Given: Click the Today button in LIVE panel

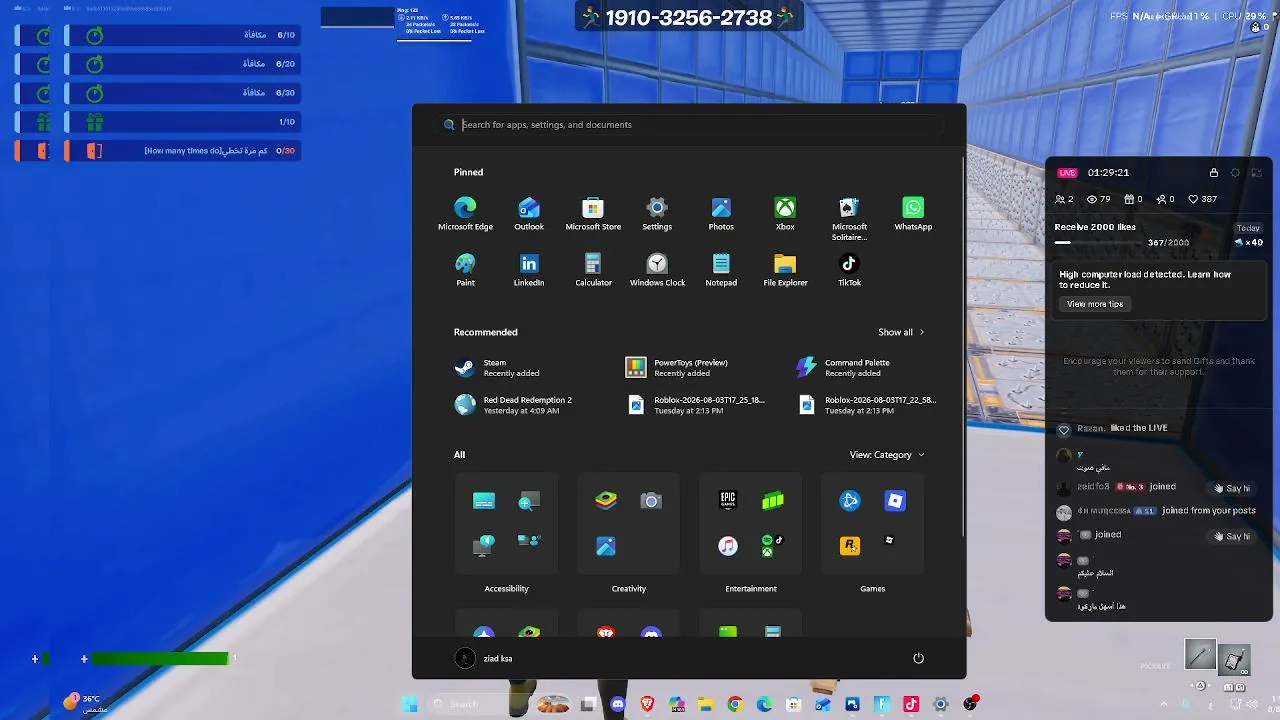Looking at the screenshot, I should pos(1248,228).
